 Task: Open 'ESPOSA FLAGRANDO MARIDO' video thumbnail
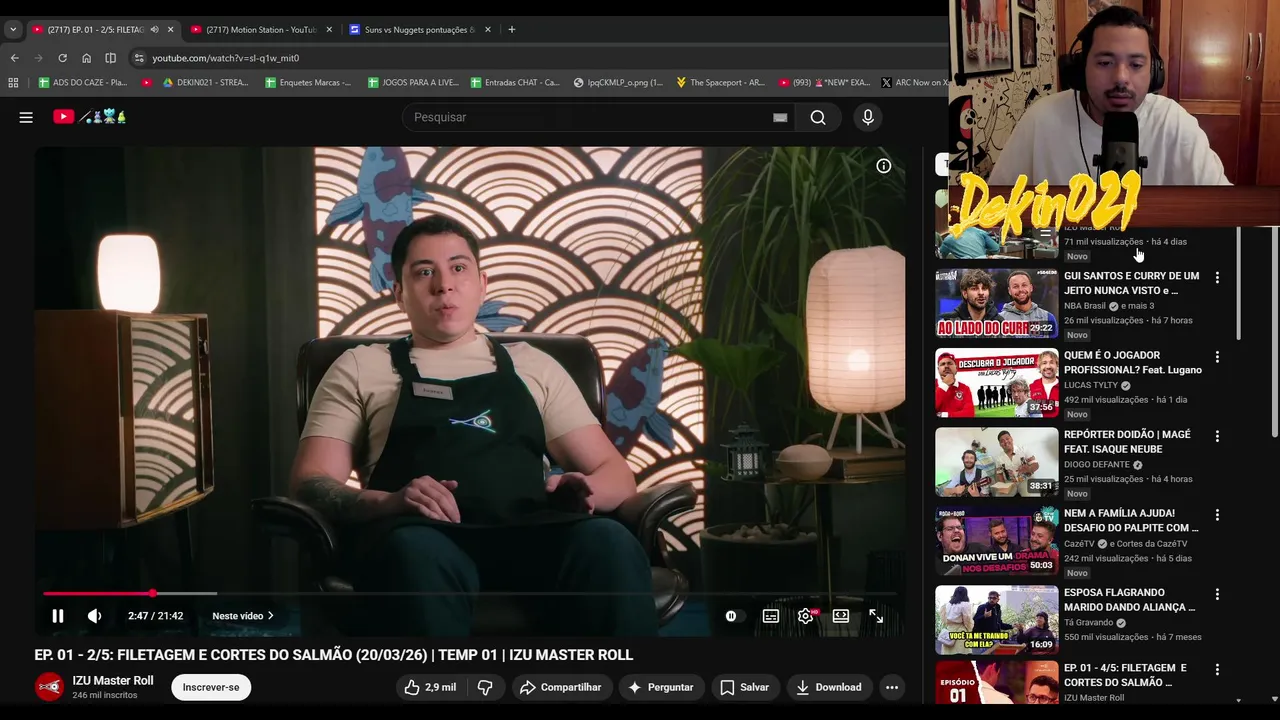996,619
